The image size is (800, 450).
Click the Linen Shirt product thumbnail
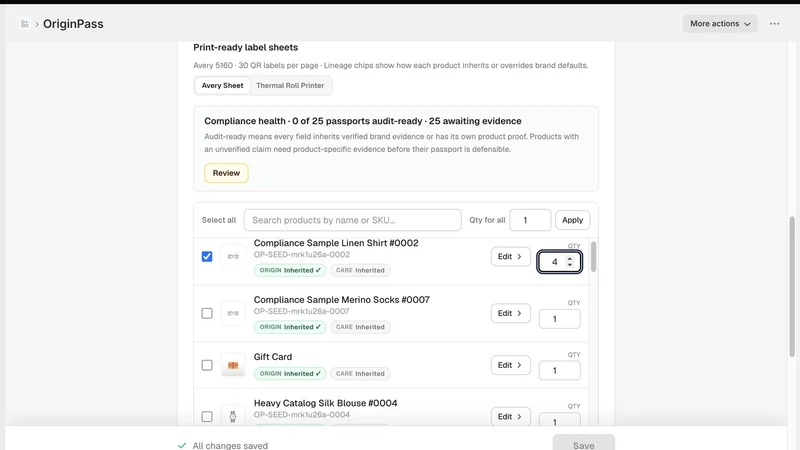pos(233,257)
